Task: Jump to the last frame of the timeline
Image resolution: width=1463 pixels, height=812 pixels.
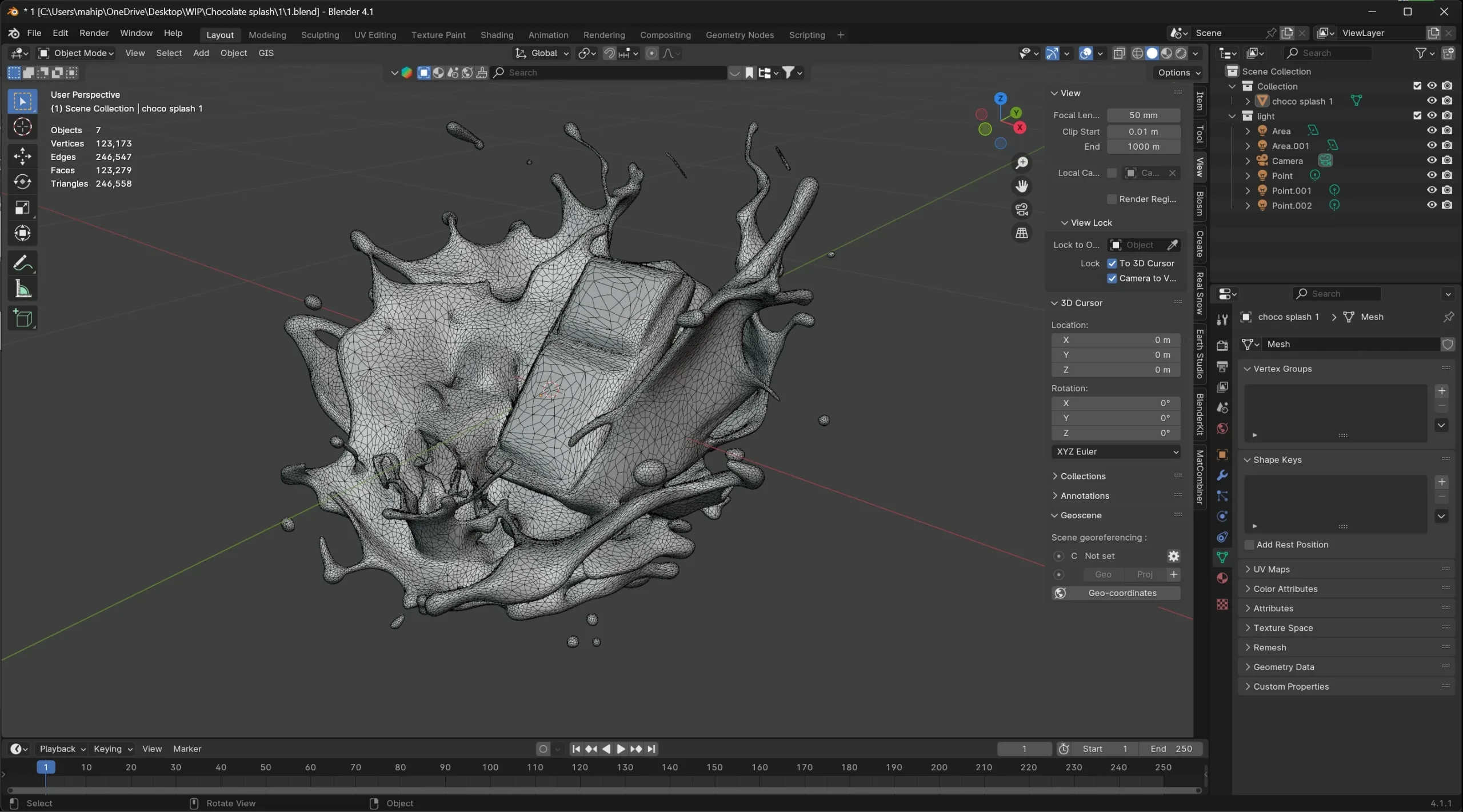Action: (651, 749)
